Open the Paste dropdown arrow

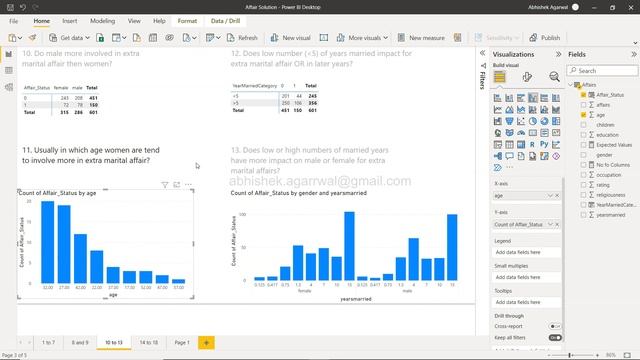pos(20,38)
